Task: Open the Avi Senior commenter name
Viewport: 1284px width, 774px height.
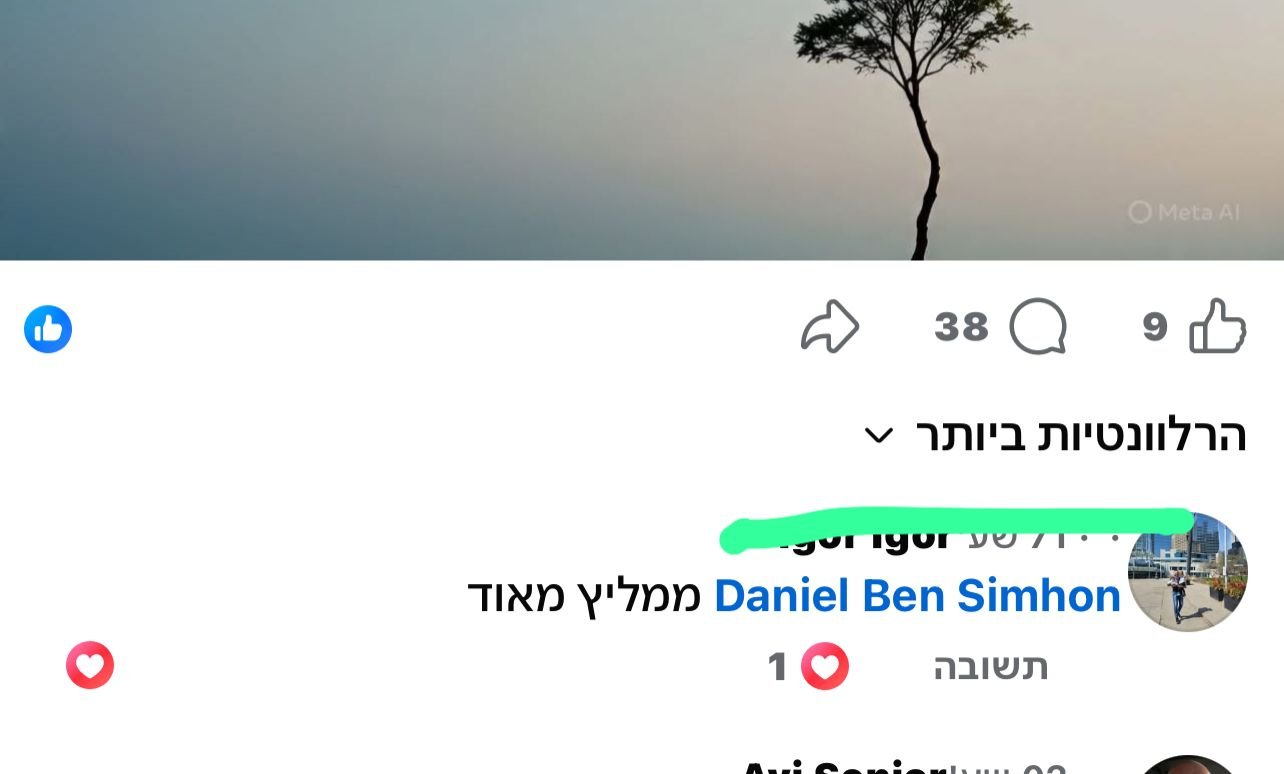Action: (x=844, y=768)
